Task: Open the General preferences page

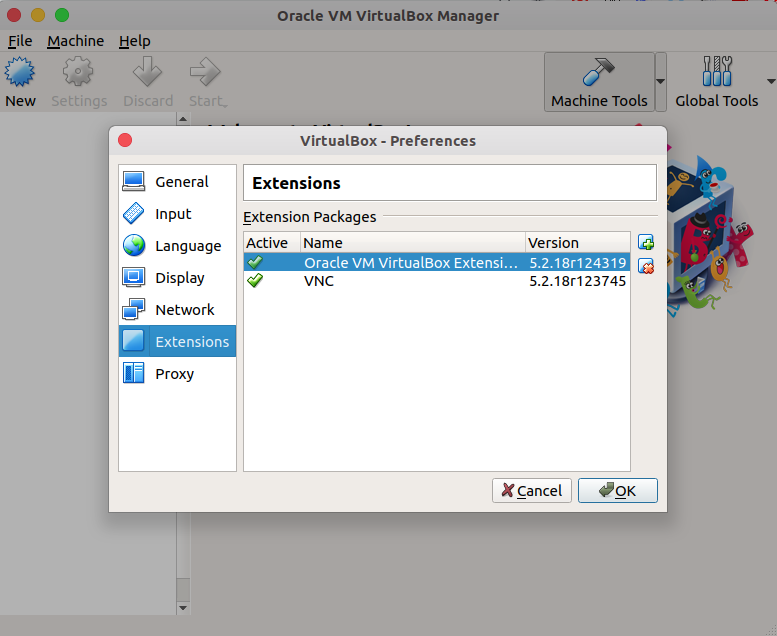Action: (177, 181)
